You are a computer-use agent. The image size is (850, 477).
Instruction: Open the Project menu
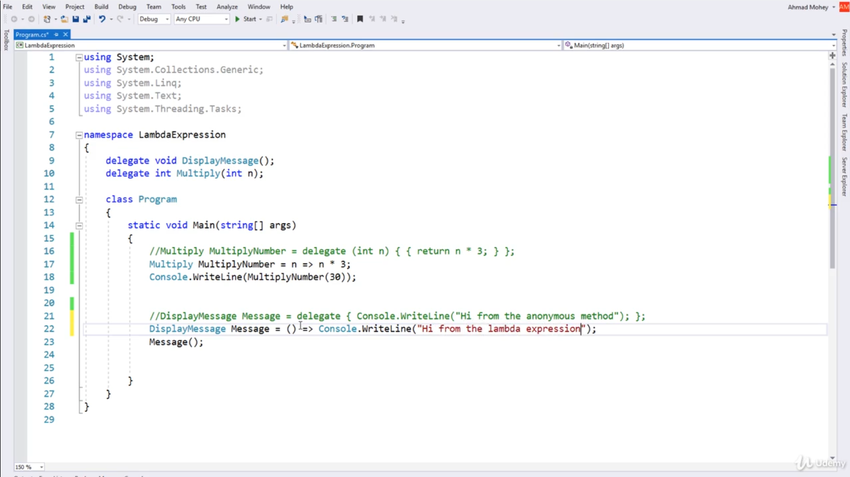pos(75,7)
